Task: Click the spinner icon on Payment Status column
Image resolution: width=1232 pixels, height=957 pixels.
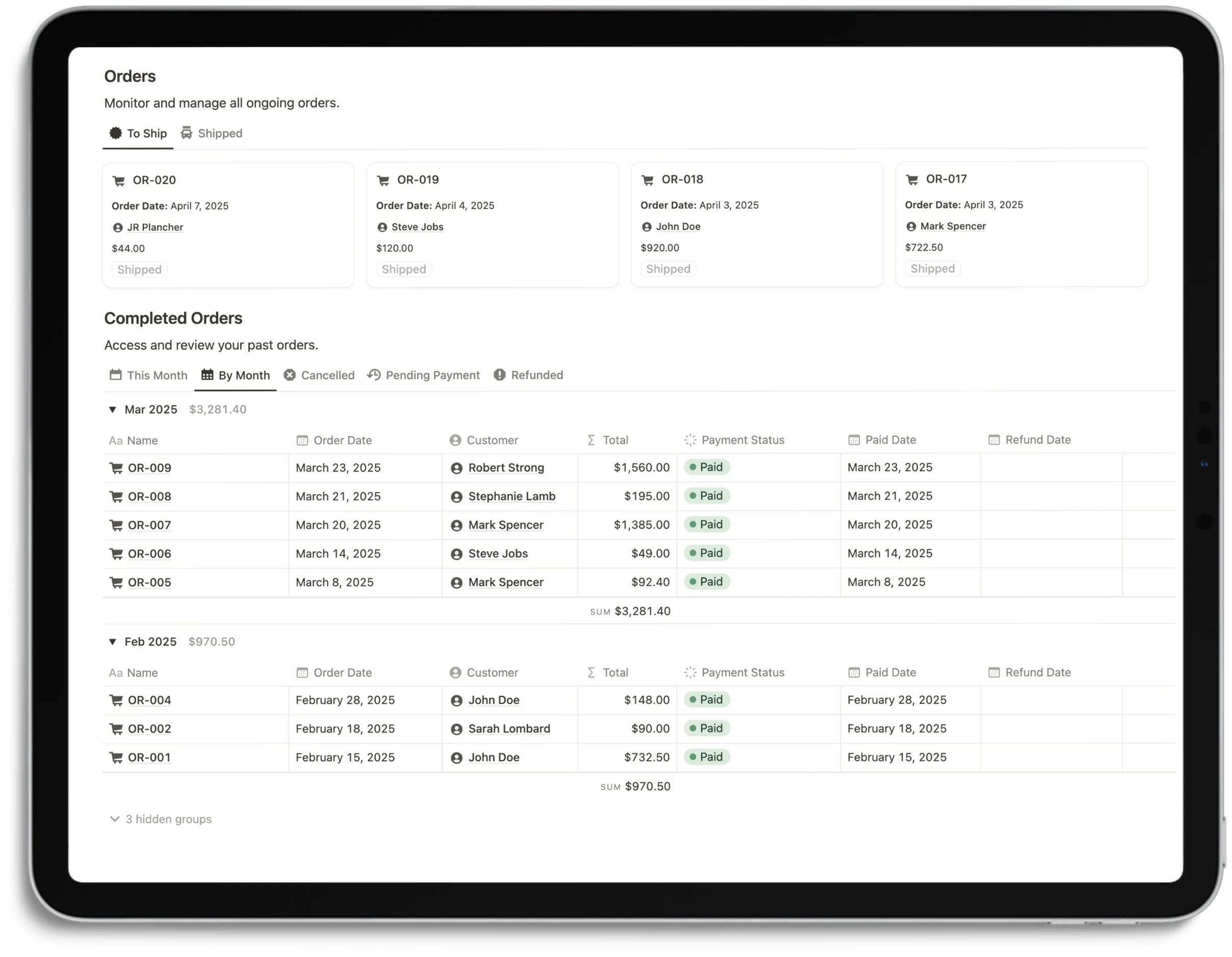Action: [689, 440]
